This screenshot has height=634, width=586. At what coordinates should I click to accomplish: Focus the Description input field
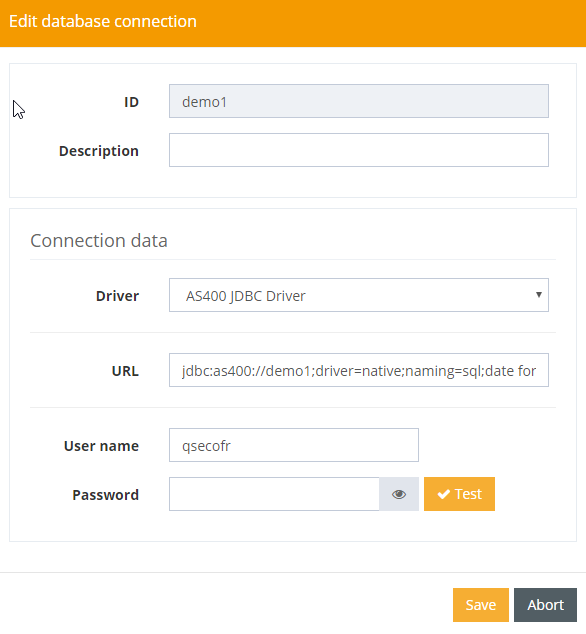tap(359, 150)
